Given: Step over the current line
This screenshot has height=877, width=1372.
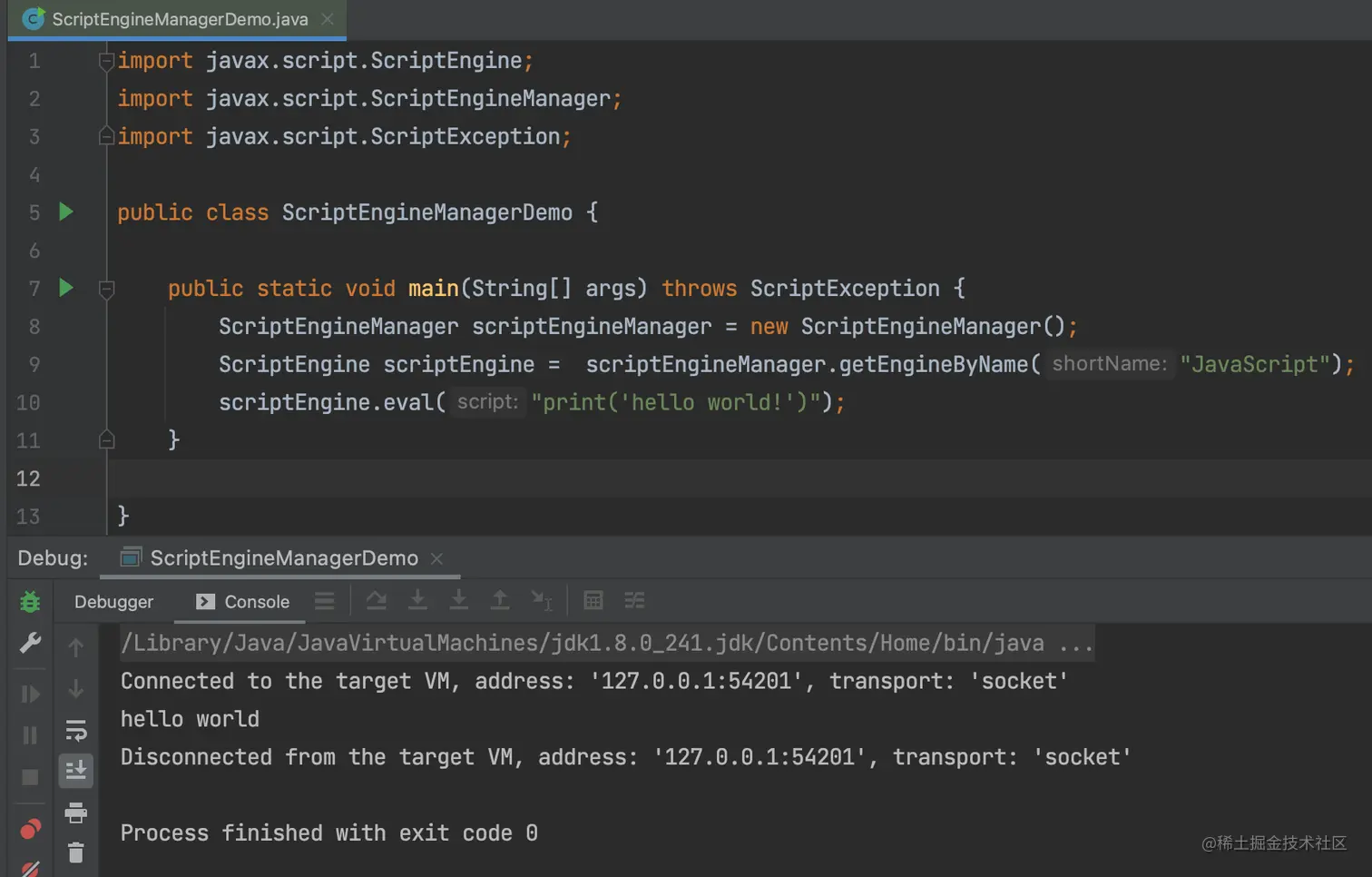Looking at the screenshot, I should [377, 600].
